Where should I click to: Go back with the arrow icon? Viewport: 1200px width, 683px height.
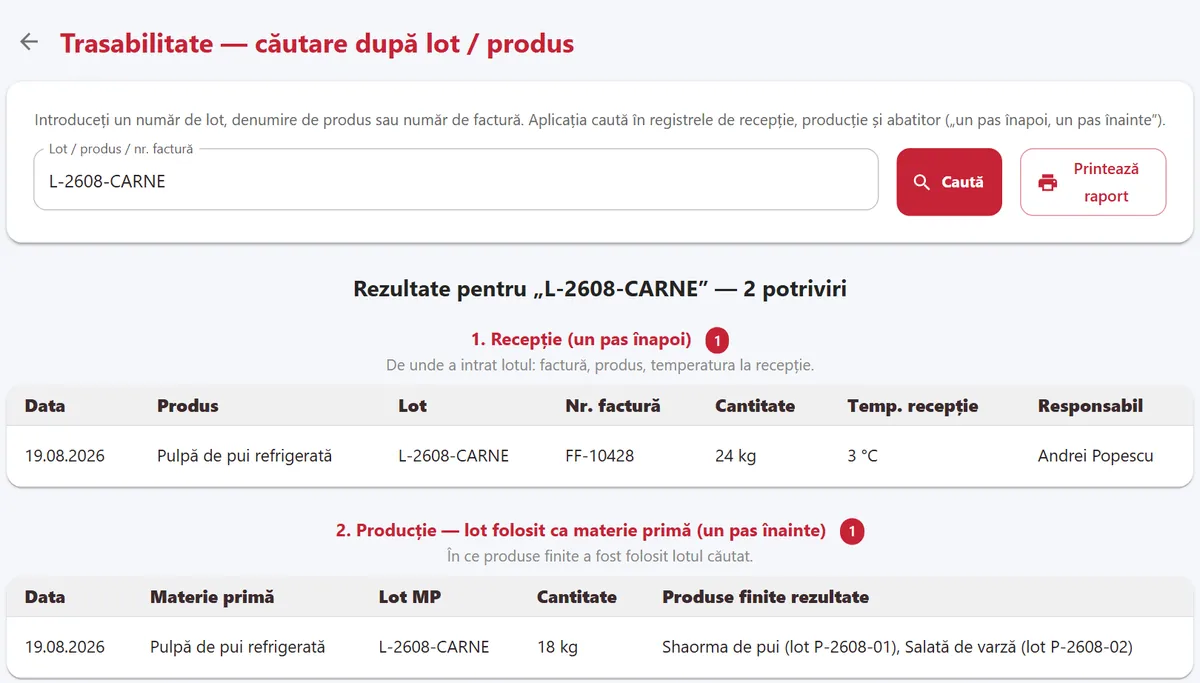point(29,41)
